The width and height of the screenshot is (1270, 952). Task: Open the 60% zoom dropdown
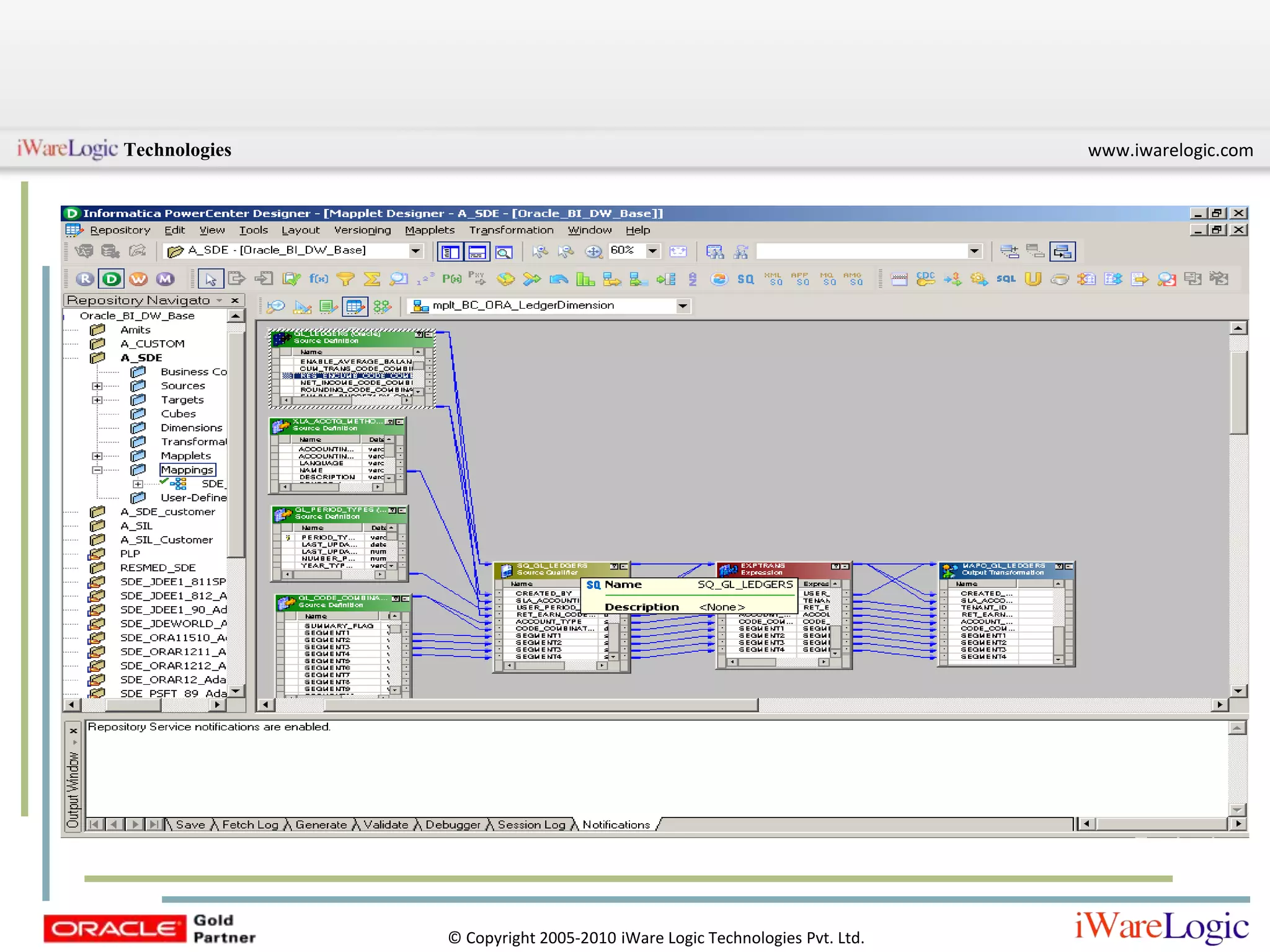point(652,251)
